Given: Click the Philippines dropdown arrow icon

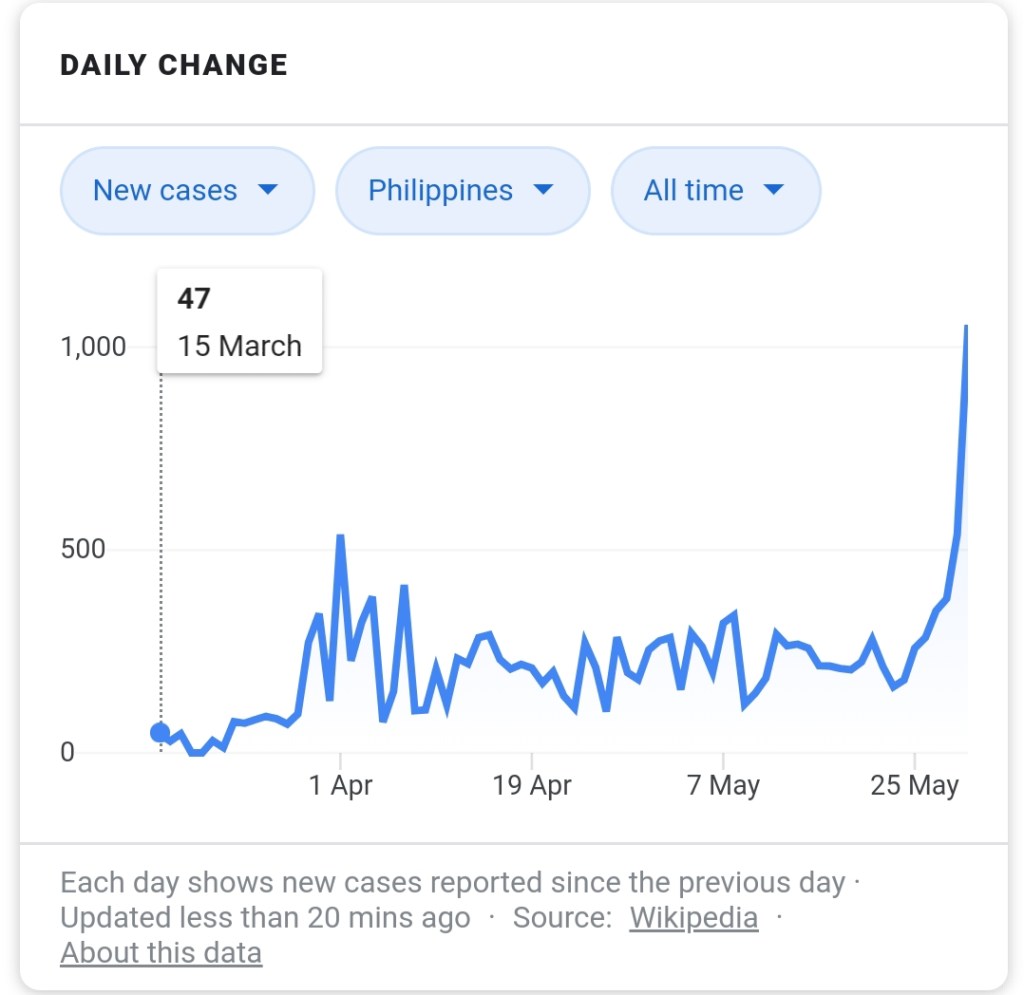Looking at the screenshot, I should coord(543,189).
